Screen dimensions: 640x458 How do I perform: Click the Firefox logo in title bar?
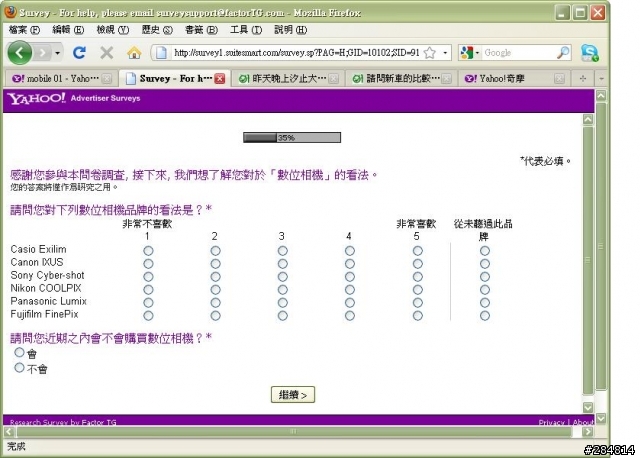point(10,12)
